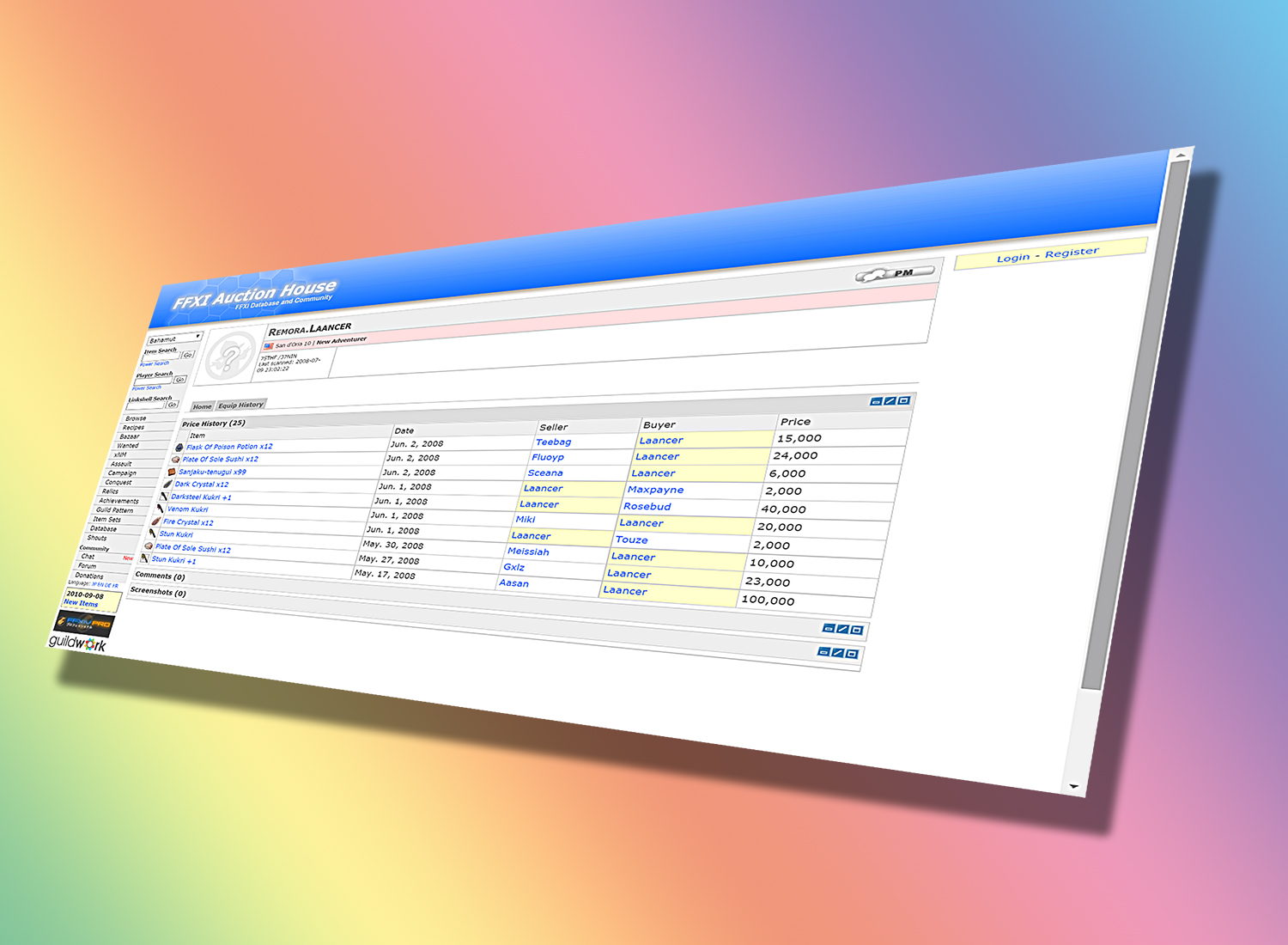Click the Venom Kukri item icon
The image size is (1288, 945).
pyautogui.click(x=160, y=509)
